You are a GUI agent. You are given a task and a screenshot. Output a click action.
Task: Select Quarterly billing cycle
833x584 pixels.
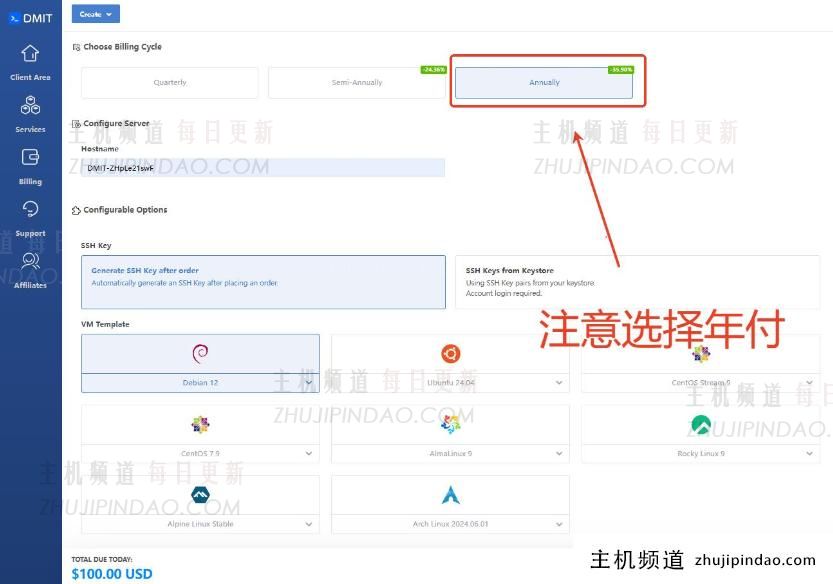point(170,82)
